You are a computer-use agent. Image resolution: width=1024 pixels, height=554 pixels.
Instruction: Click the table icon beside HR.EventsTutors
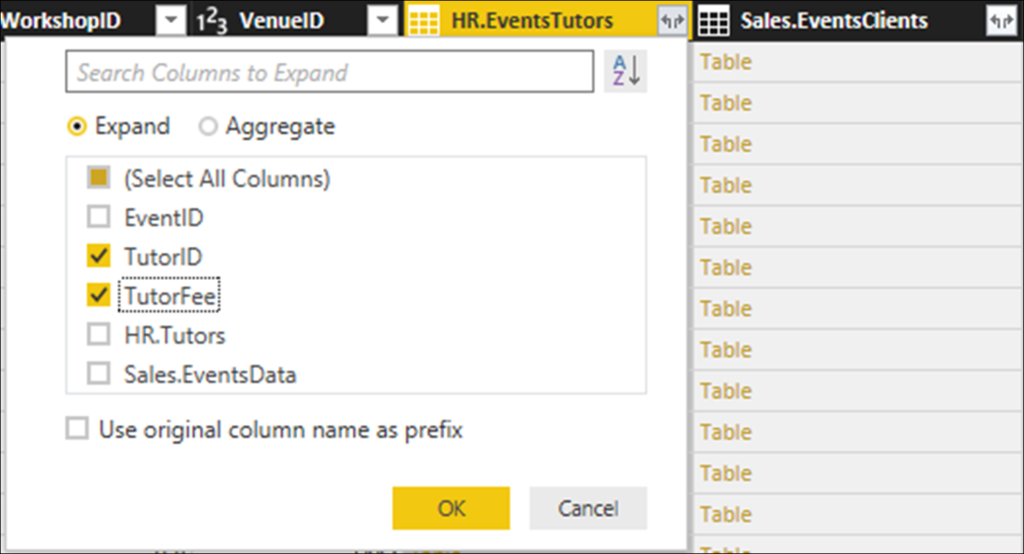point(424,21)
